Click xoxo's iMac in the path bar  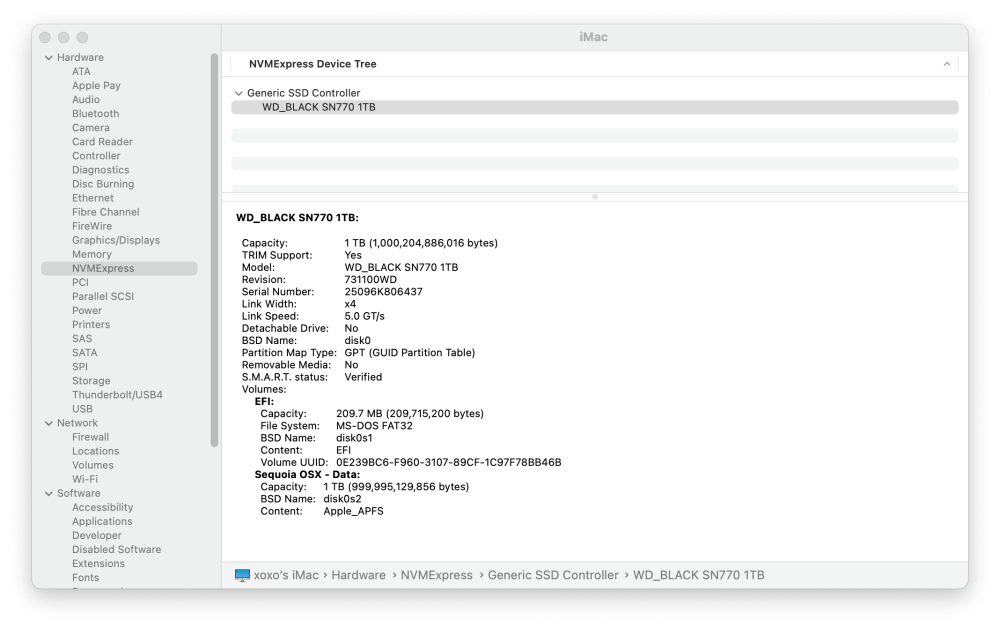click(286, 575)
